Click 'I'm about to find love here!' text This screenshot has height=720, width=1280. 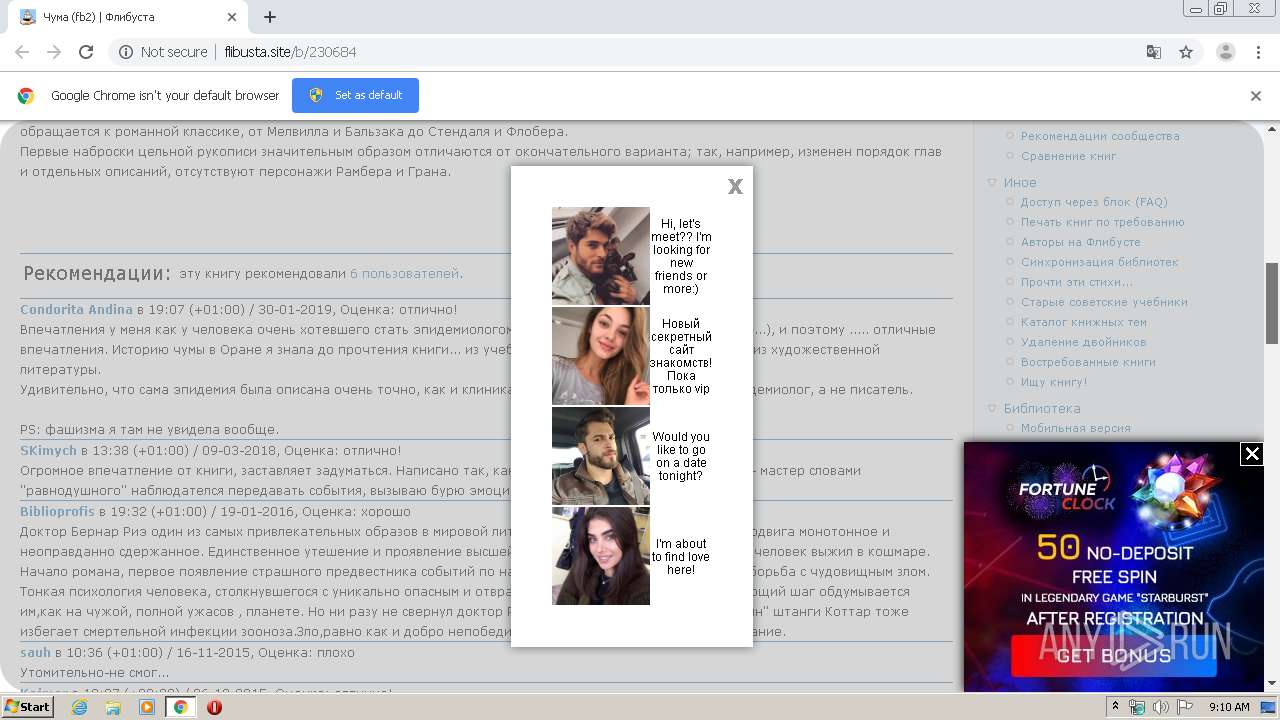681,557
